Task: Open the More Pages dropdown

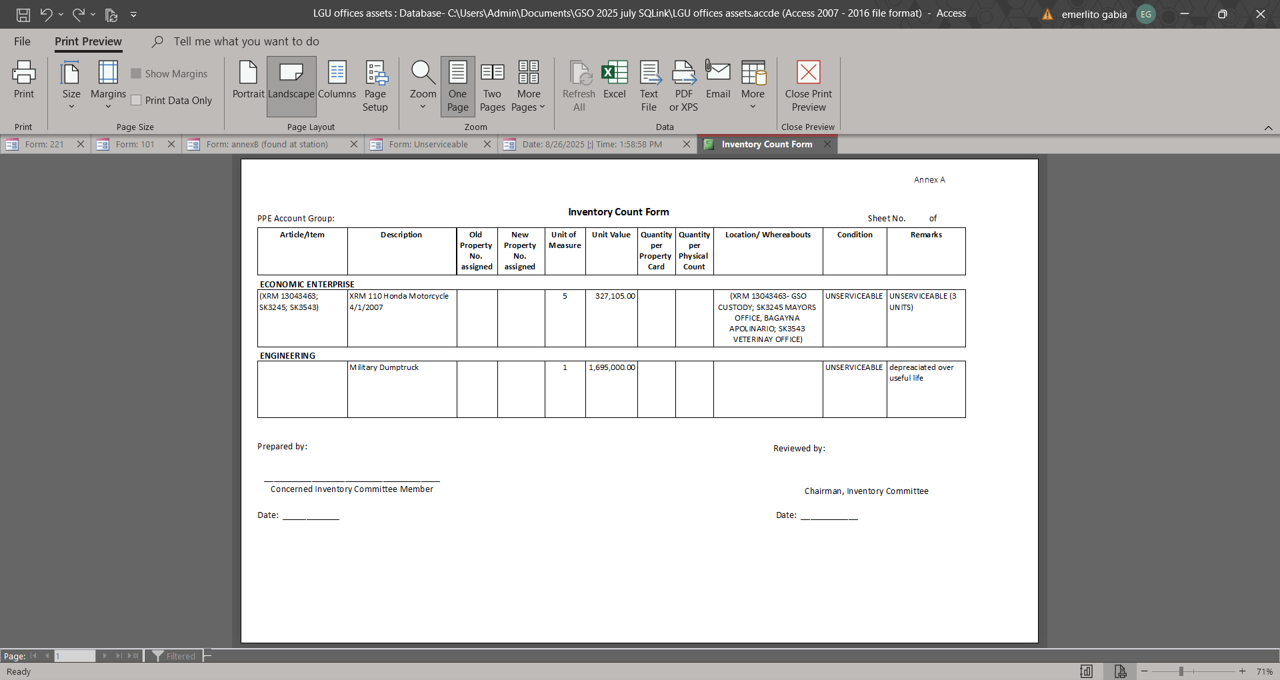Action: click(528, 87)
